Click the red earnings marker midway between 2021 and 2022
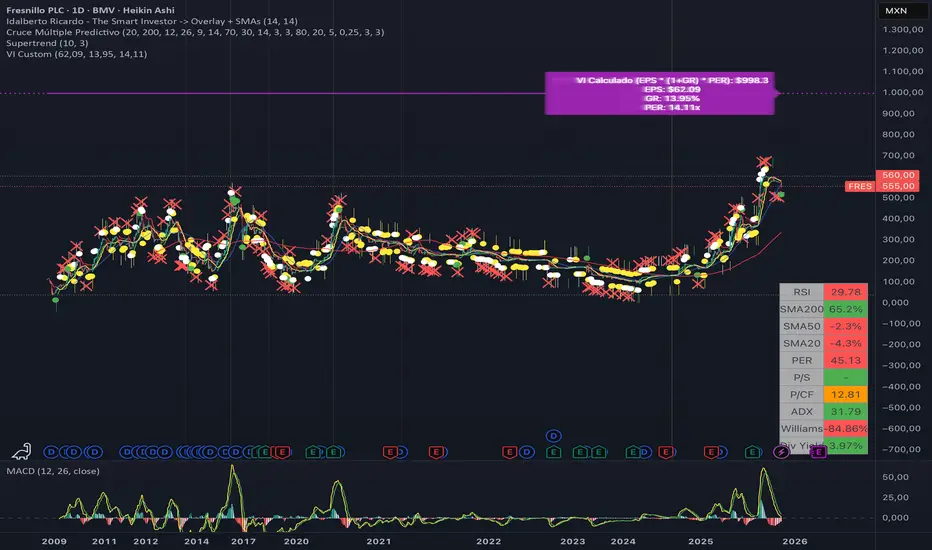Image resolution: width=932 pixels, height=550 pixels. tap(436, 452)
